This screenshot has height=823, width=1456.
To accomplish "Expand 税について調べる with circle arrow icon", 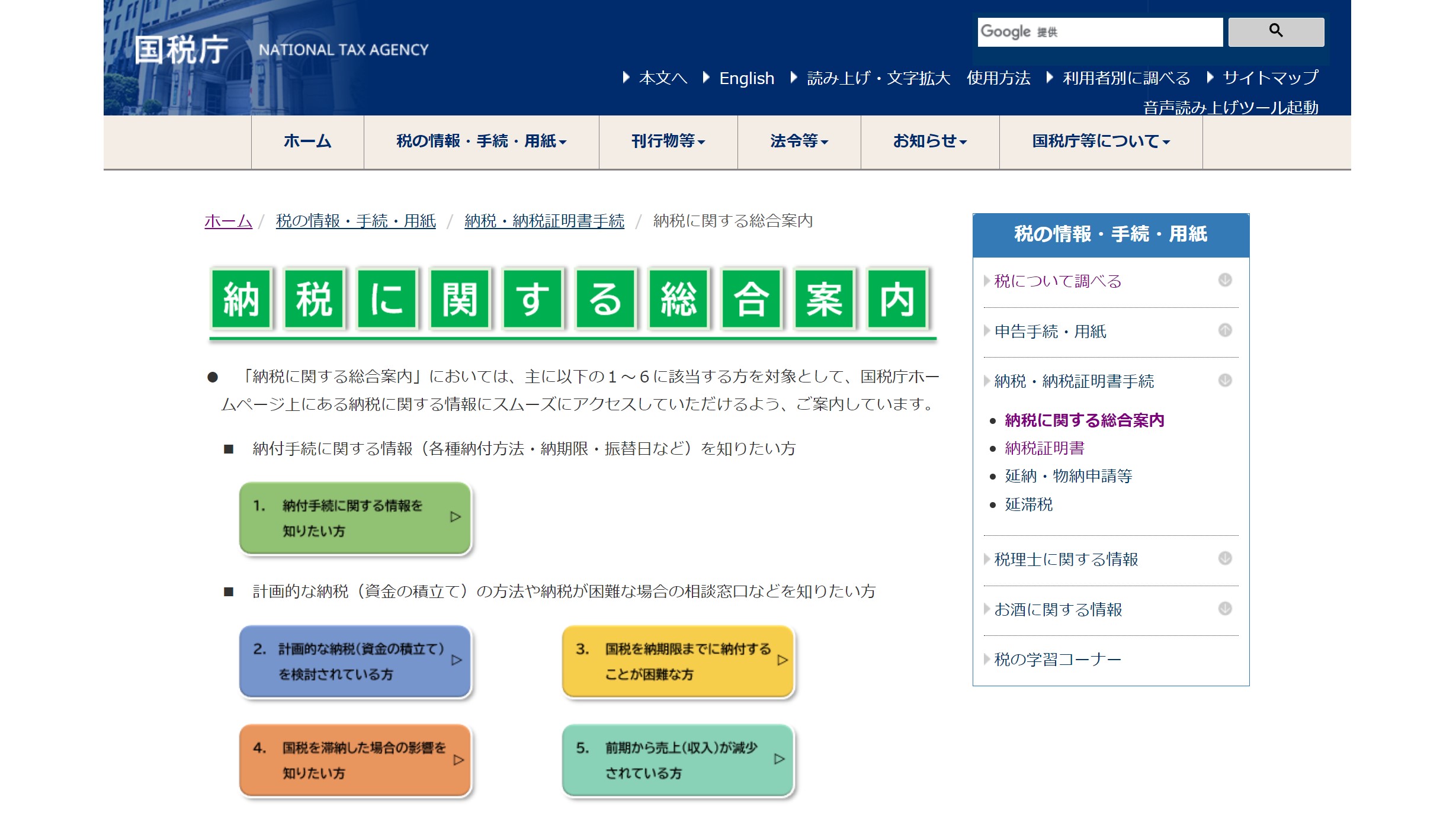I will click(1224, 280).
